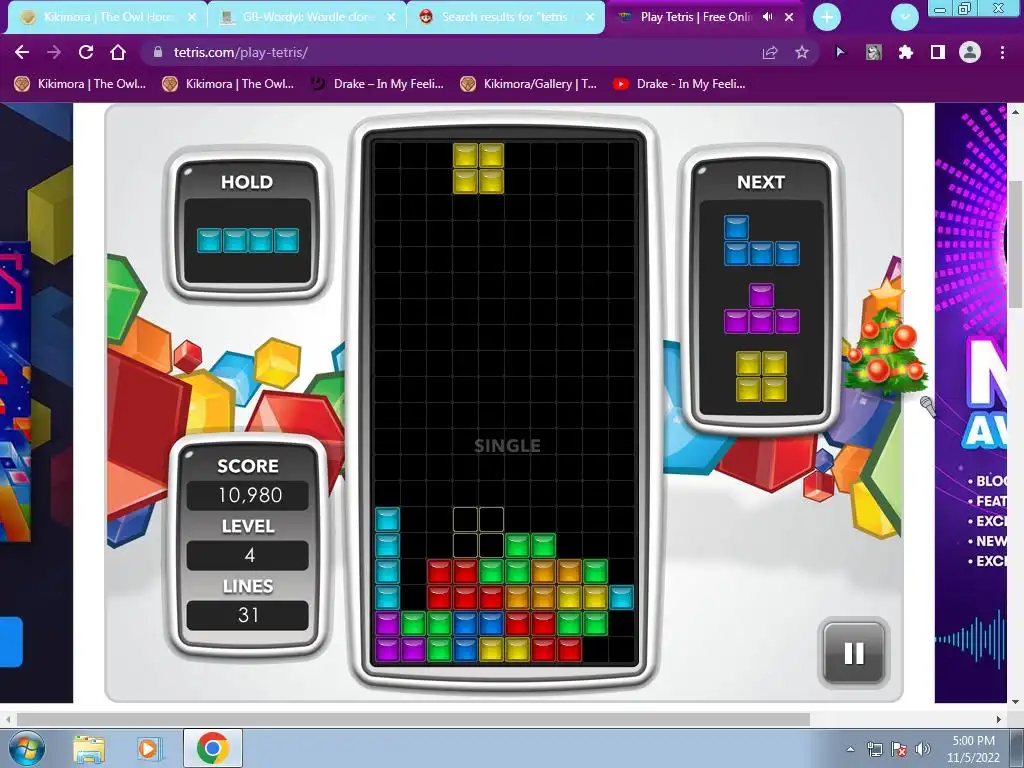Open a new browser tab
Viewport: 1024px width, 768px height.
pyautogui.click(x=827, y=18)
